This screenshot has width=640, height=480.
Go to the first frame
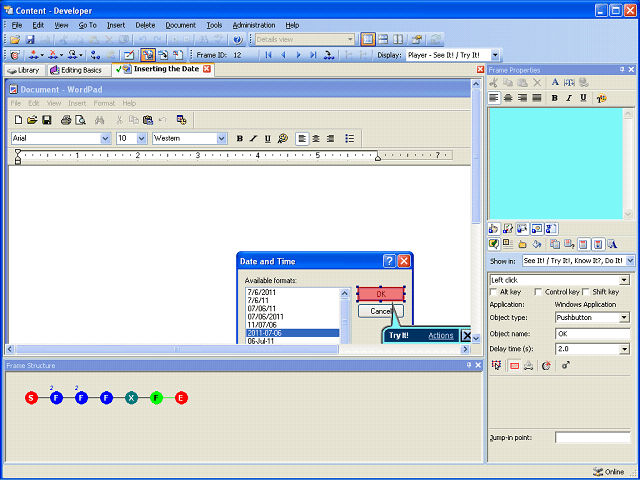pos(268,55)
